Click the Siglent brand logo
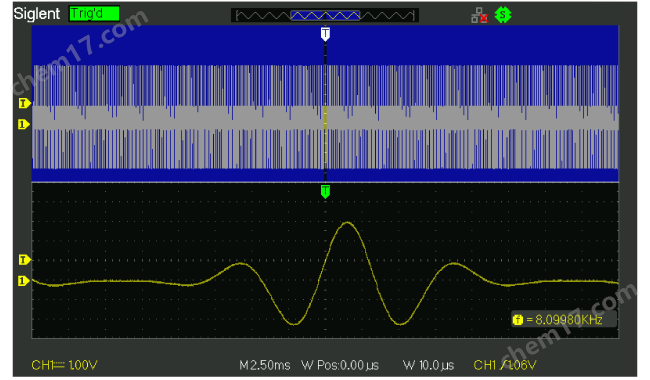This screenshot has width=650, height=380. pos(36,14)
